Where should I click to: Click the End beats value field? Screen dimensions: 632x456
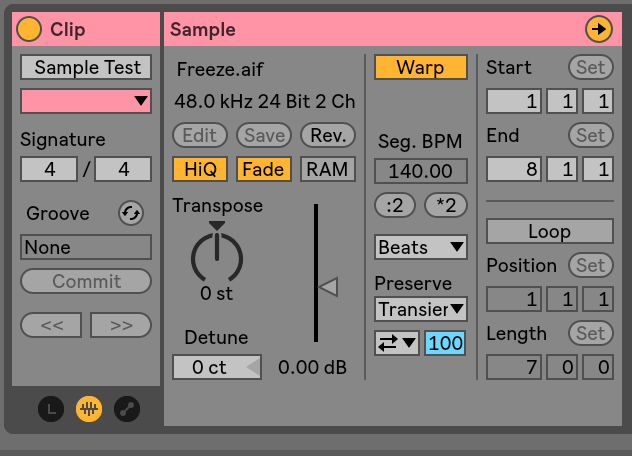click(562, 169)
